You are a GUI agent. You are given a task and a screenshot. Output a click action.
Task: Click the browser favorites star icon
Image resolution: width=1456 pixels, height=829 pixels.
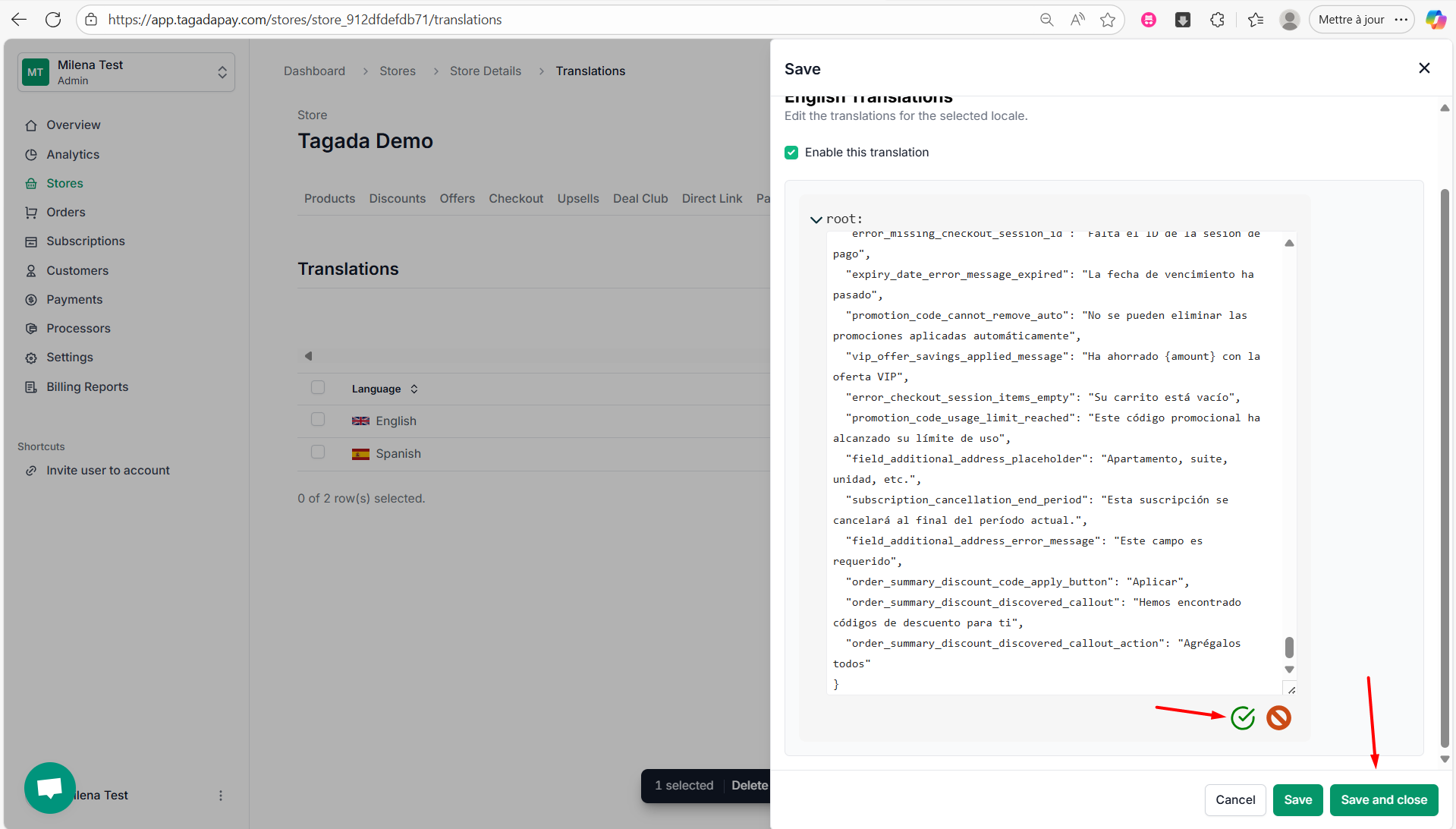pos(1108,20)
